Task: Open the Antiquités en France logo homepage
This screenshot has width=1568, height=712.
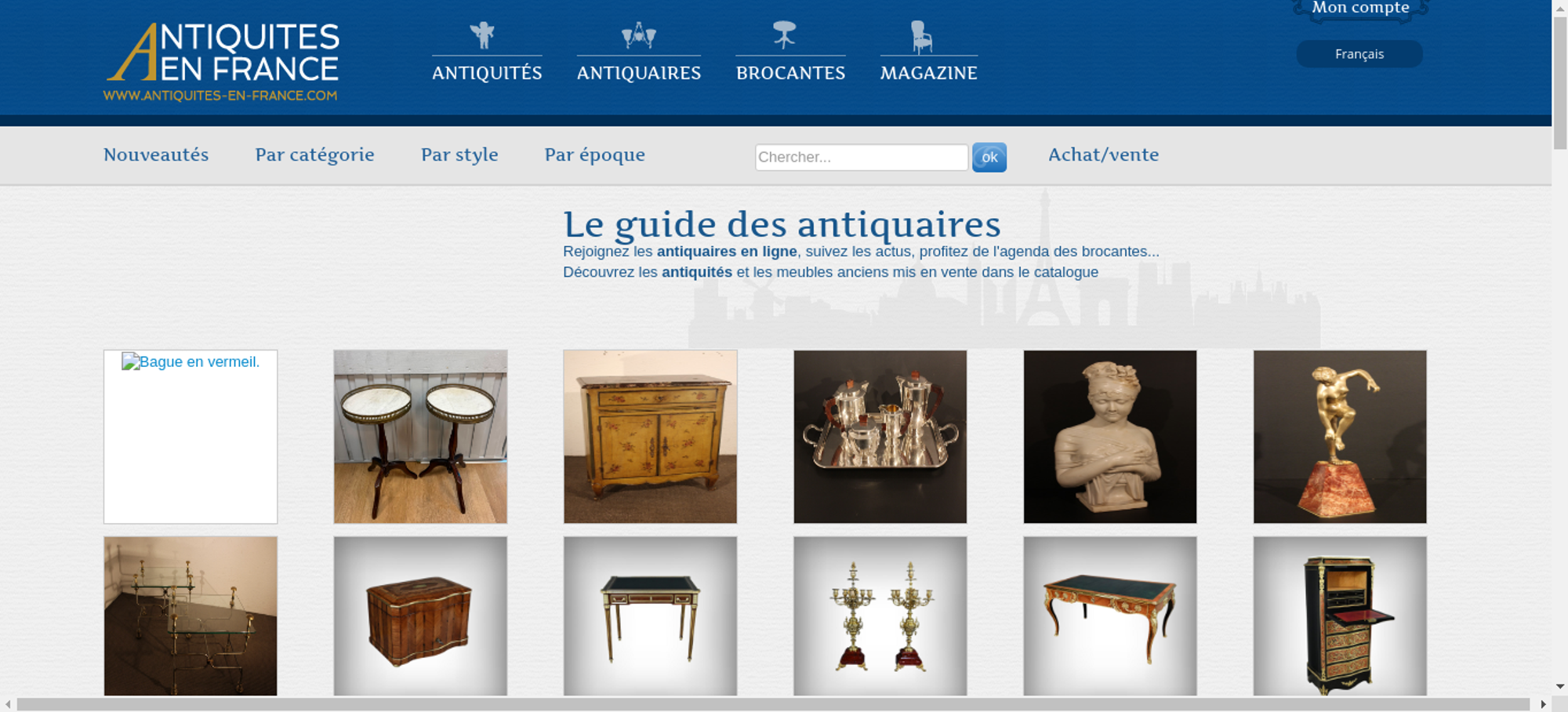Action: click(x=222, y=62)
